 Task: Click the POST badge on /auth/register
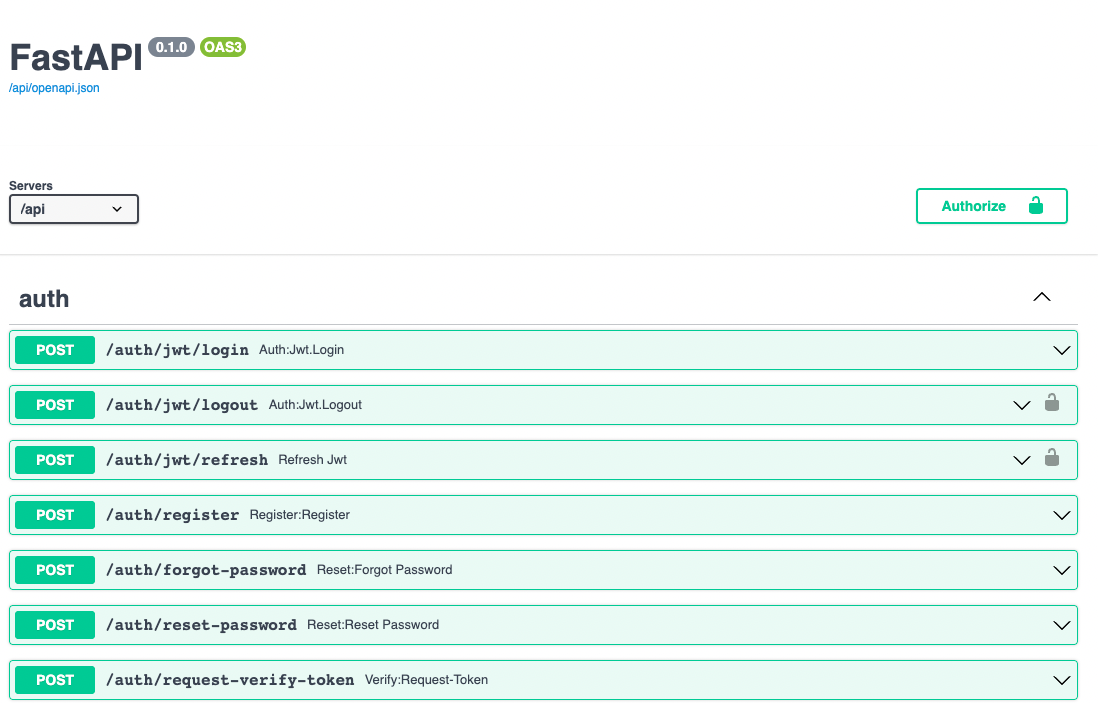click(x=54, y=515)
